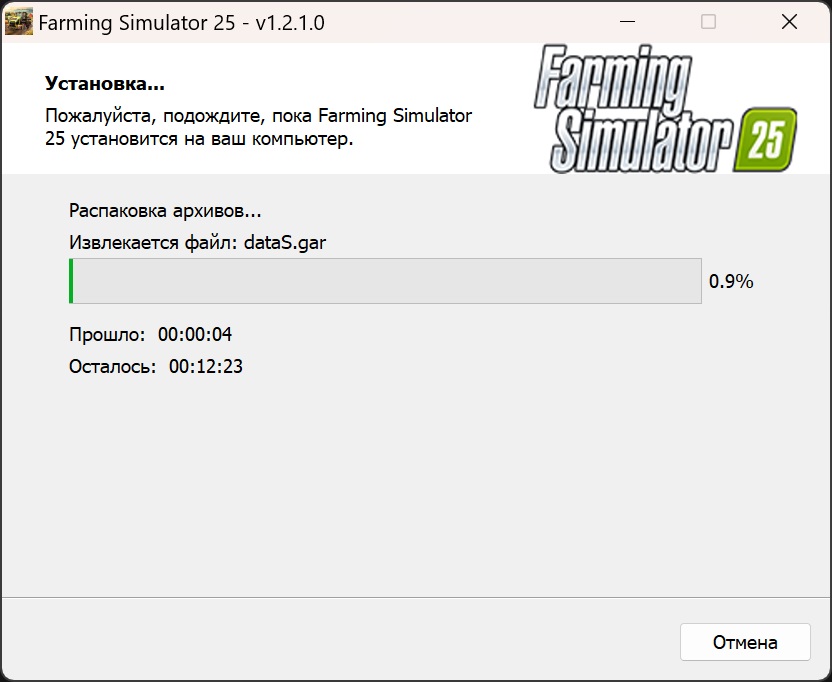Click the remaining time value 00:12:23
Image resolution: width=832 pixels, height=682 pixels.
[206, 366]
